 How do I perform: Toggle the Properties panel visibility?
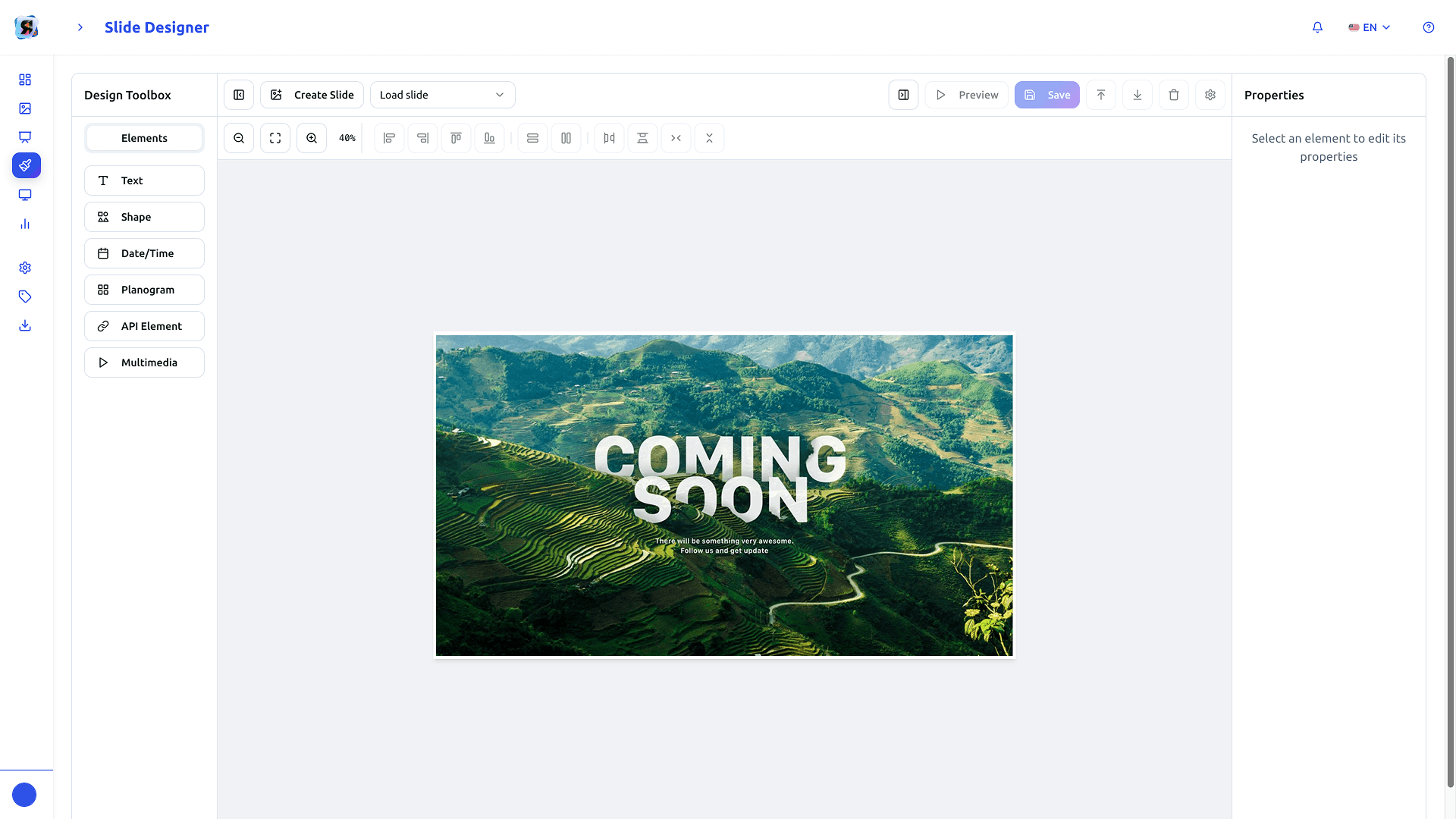tap(903, 95)
